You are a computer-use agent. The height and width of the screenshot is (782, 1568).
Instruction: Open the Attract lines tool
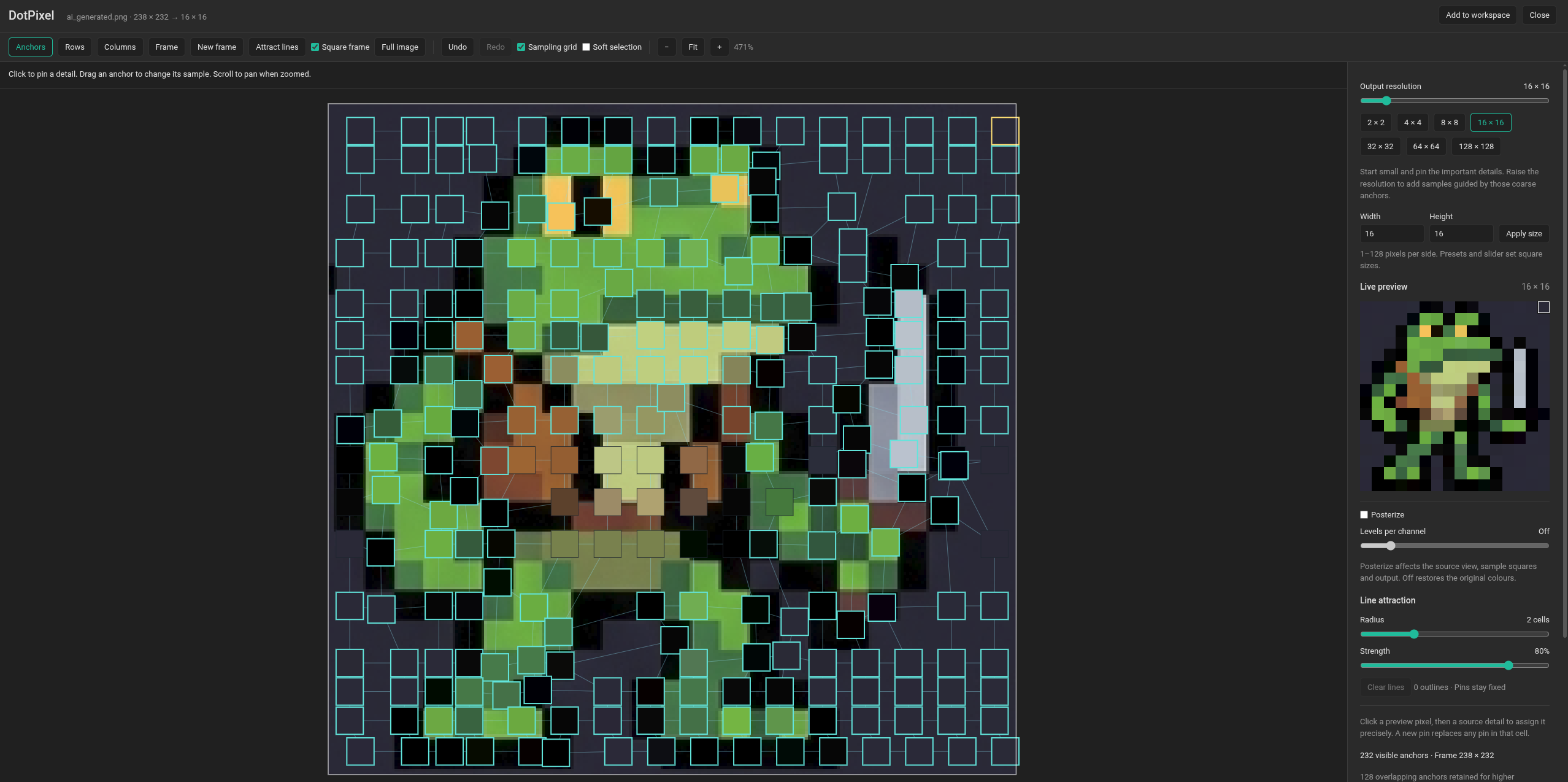(277, 47)
